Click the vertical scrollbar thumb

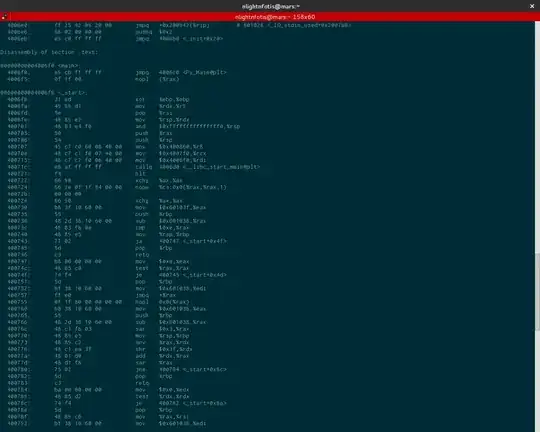coord(537,291)
